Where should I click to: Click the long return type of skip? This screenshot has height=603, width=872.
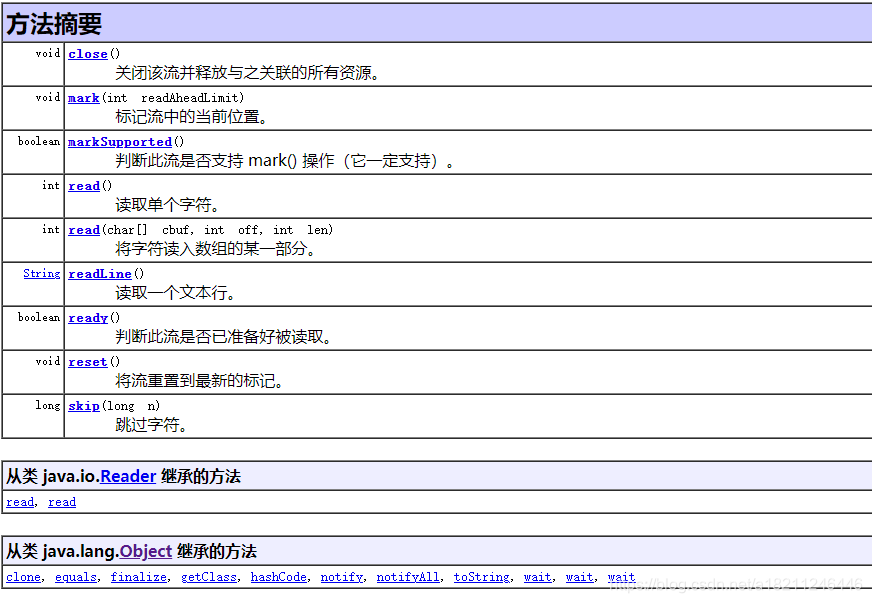[x=48, y=406]
